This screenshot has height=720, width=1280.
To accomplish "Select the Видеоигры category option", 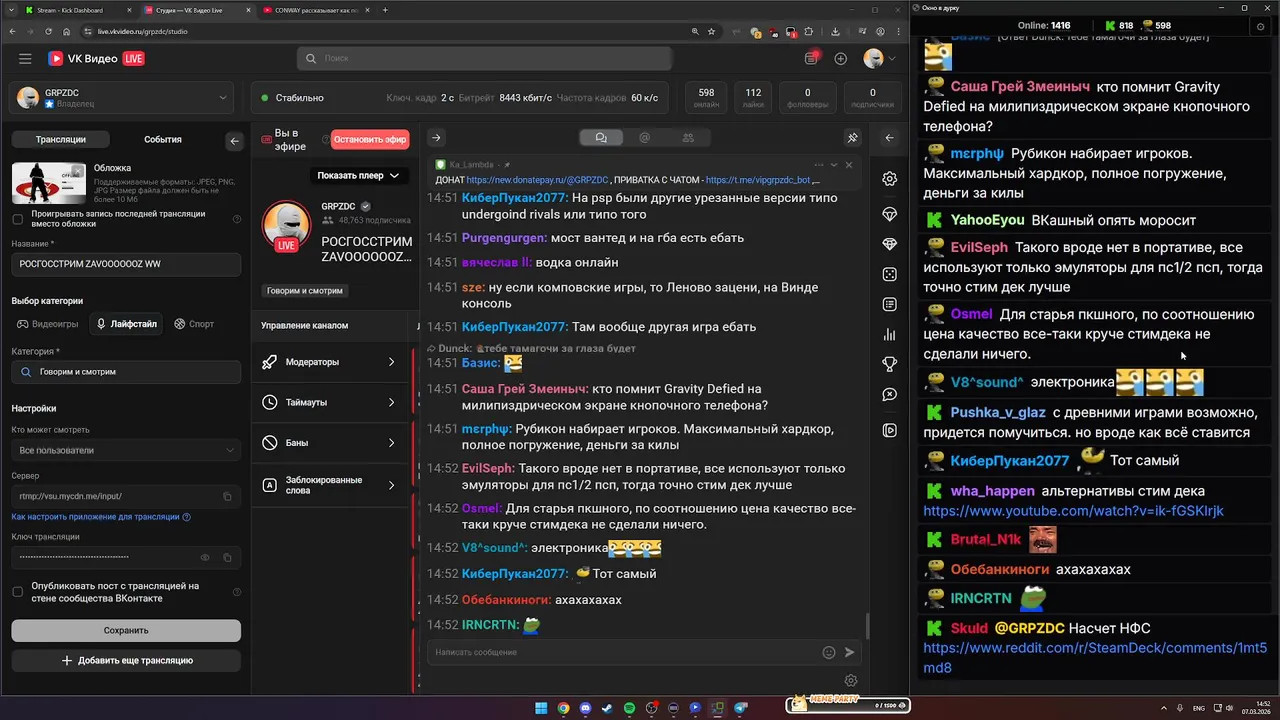I will pos(47,324).
